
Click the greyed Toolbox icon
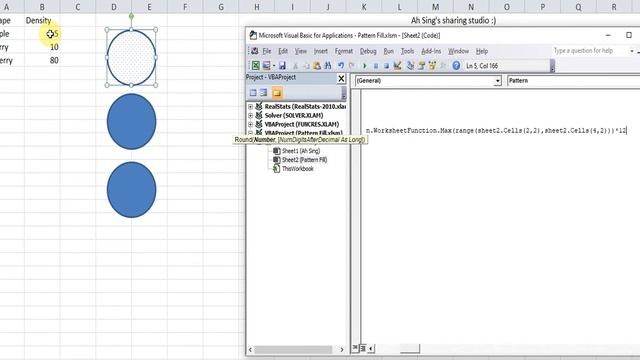pyautogui.click(x=443, y=65)
